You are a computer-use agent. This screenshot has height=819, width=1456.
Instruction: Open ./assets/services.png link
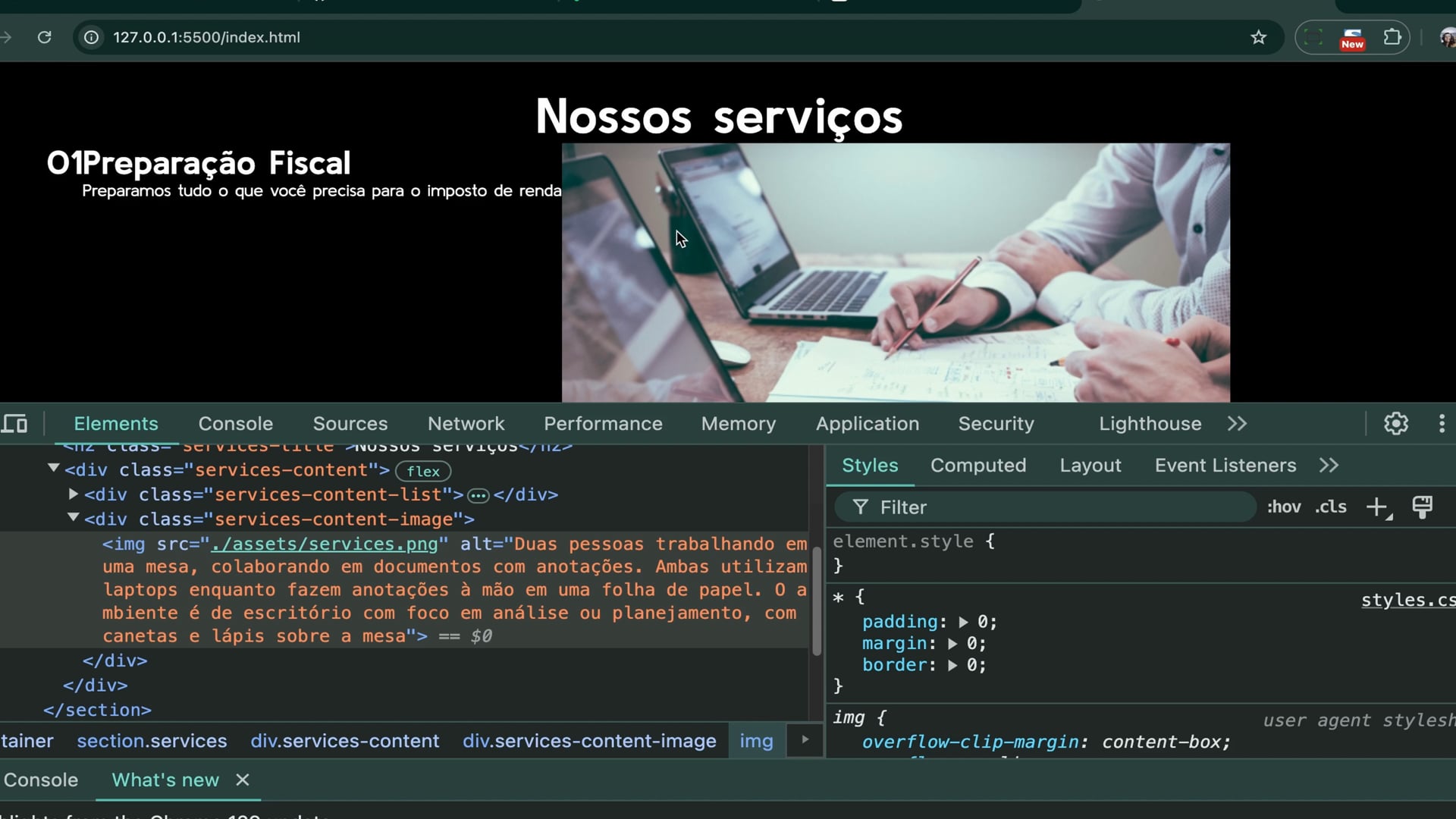coord(325,544)
